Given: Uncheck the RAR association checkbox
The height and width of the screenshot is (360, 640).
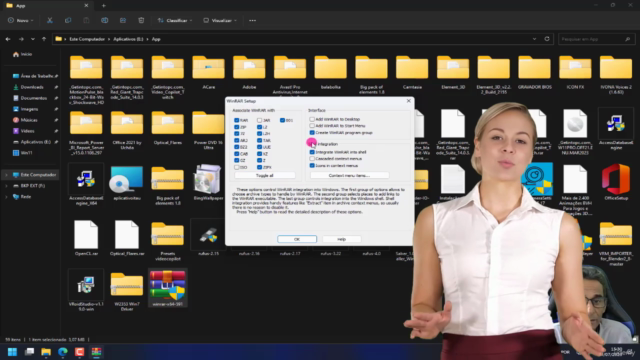Looking at the screenshot, I should coord(237,120).
